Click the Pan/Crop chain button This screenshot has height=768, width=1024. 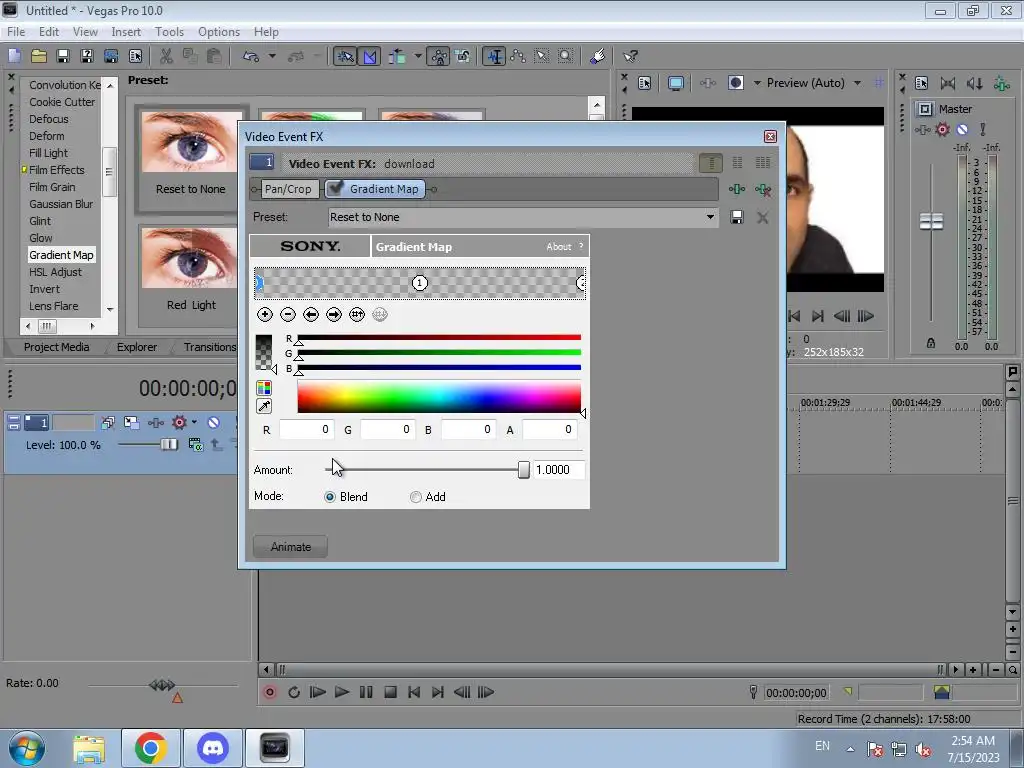coord(288,189)
